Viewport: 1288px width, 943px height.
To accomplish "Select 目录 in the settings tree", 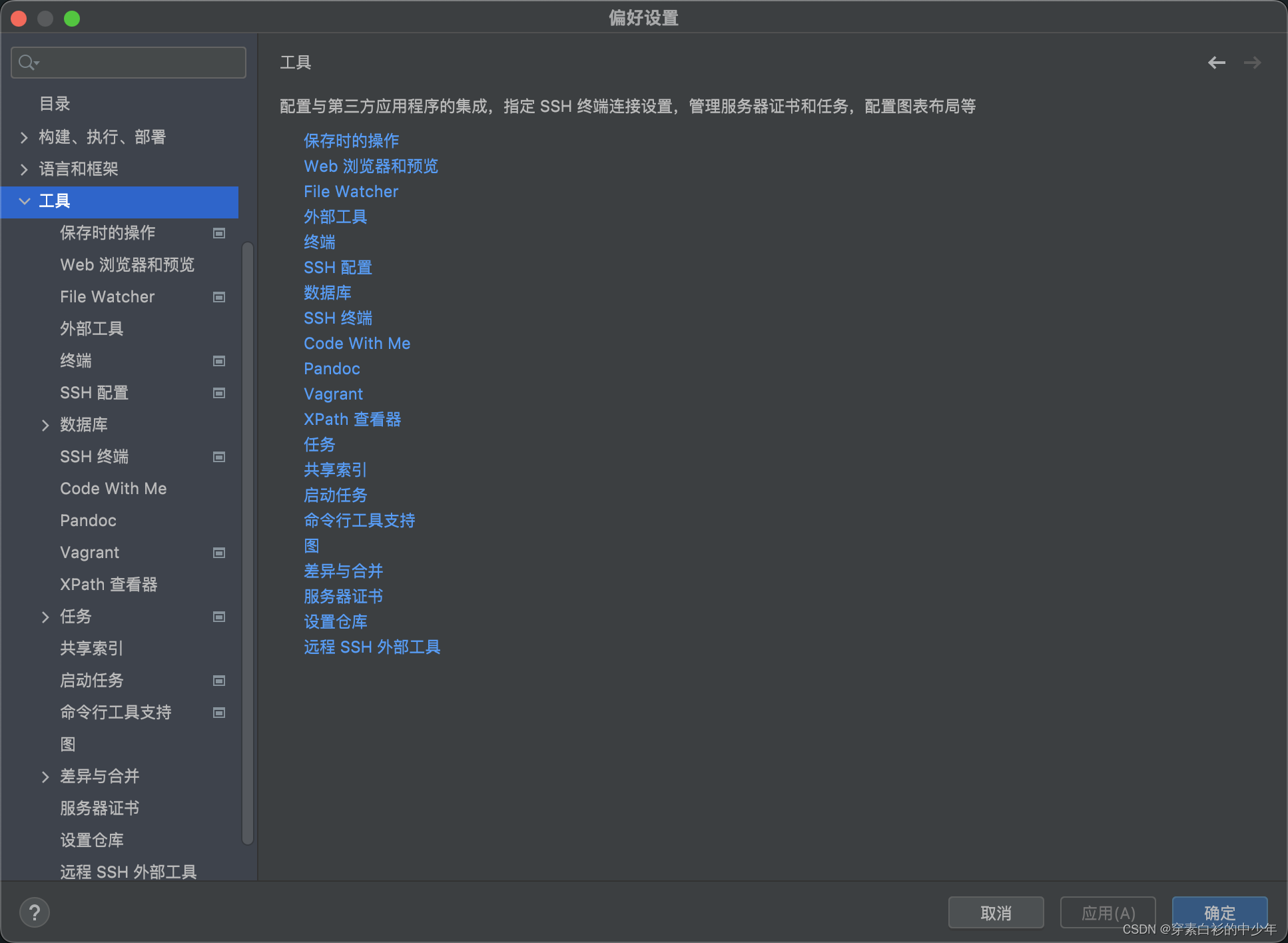I will tap(54, 103).
